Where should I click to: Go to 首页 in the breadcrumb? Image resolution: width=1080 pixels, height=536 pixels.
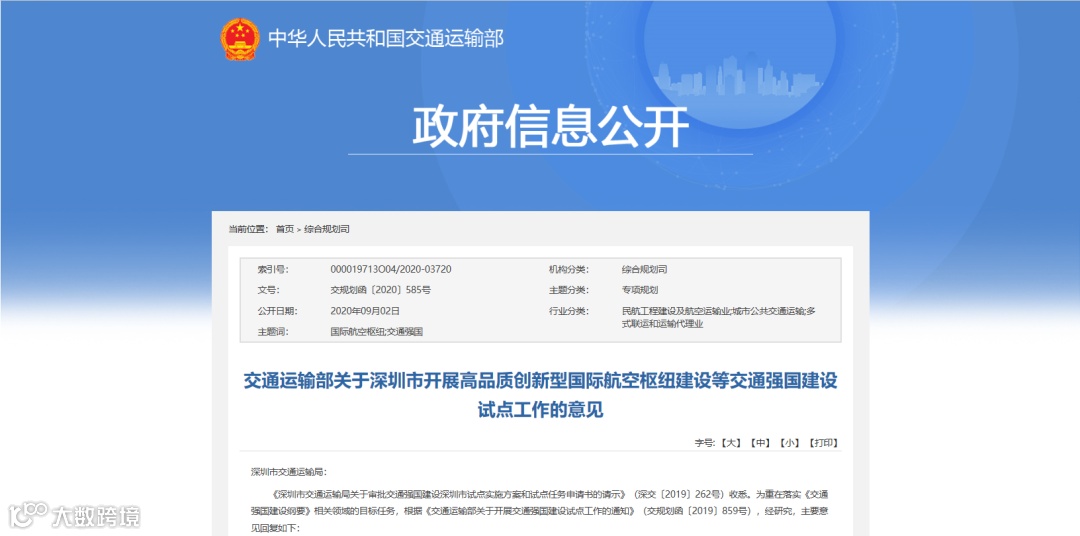[284, 229]
